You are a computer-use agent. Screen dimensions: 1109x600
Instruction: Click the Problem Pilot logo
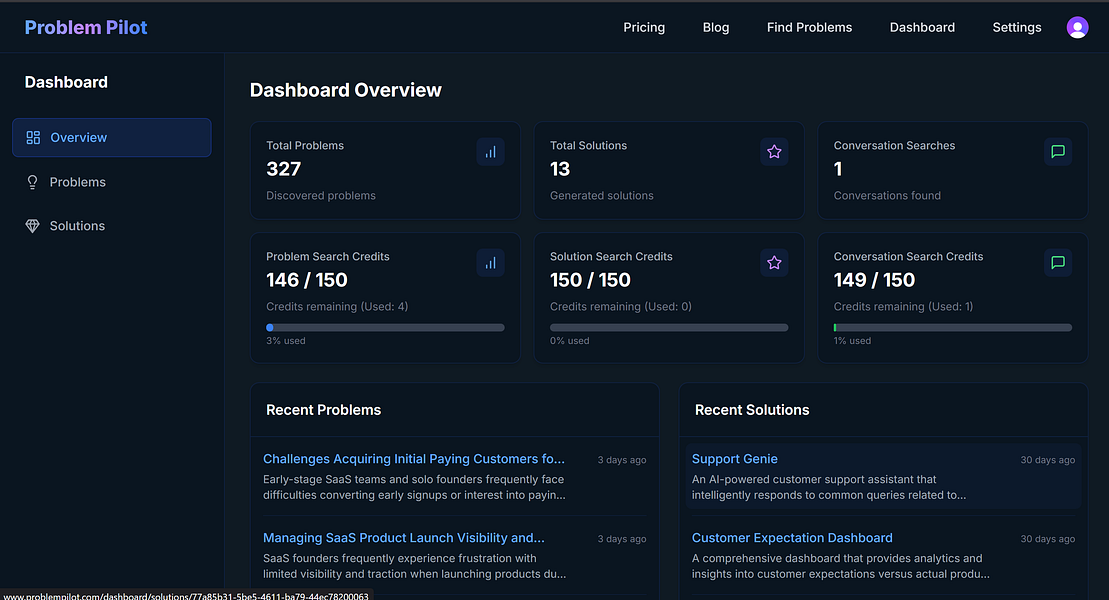pos(86,28)
